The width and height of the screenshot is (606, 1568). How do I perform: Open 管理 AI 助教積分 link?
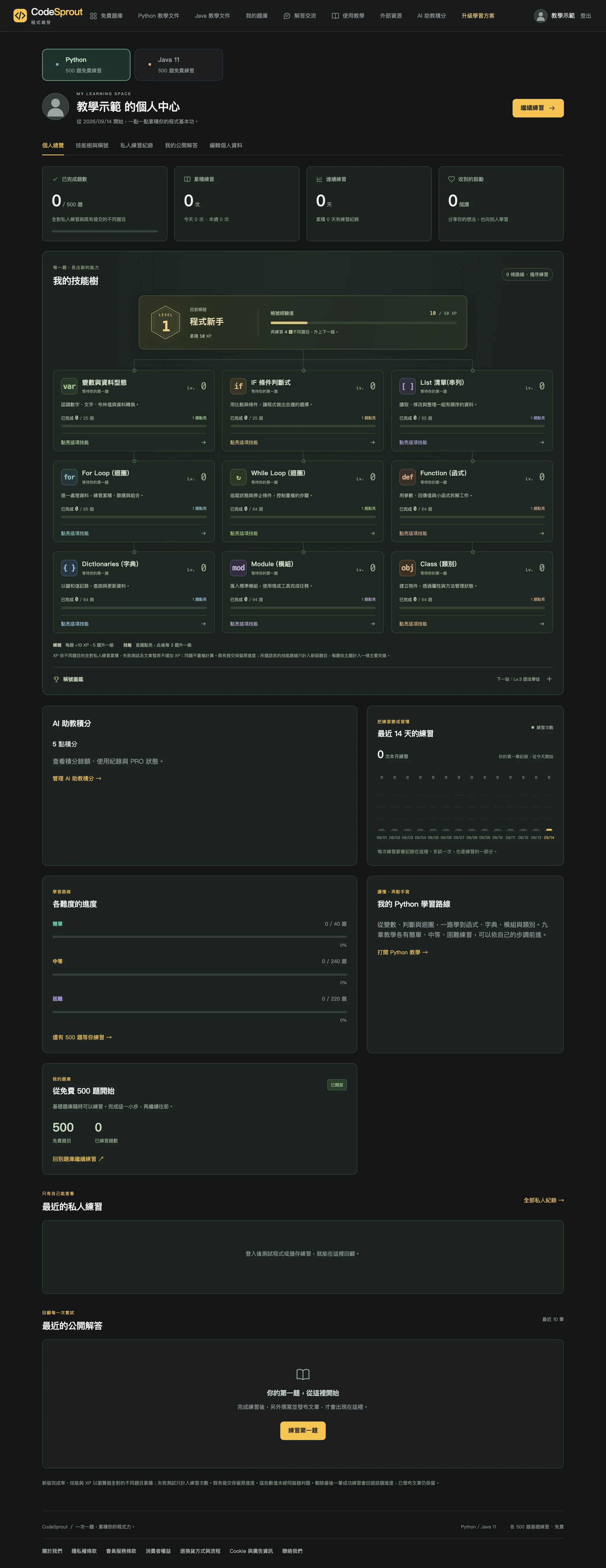tap(77, 778)
